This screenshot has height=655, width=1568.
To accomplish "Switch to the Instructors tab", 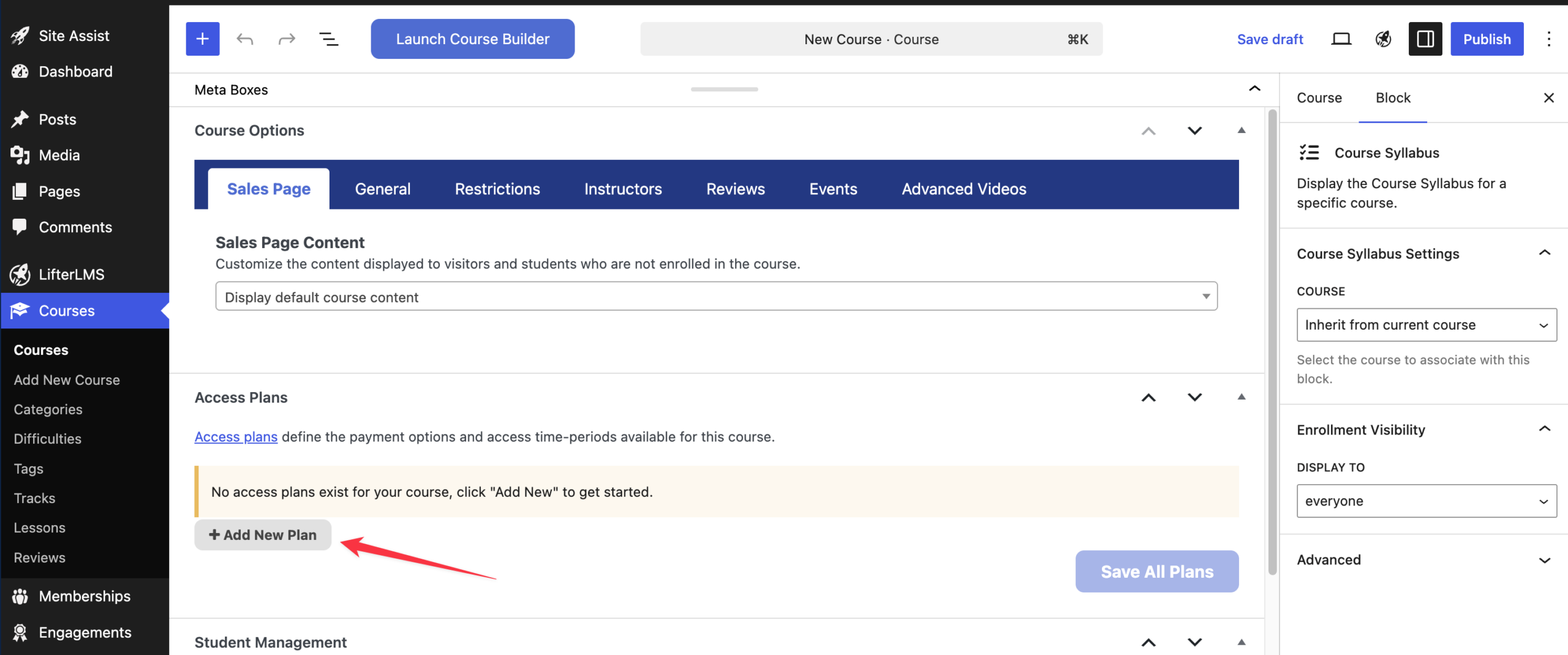I will [623, 189].
